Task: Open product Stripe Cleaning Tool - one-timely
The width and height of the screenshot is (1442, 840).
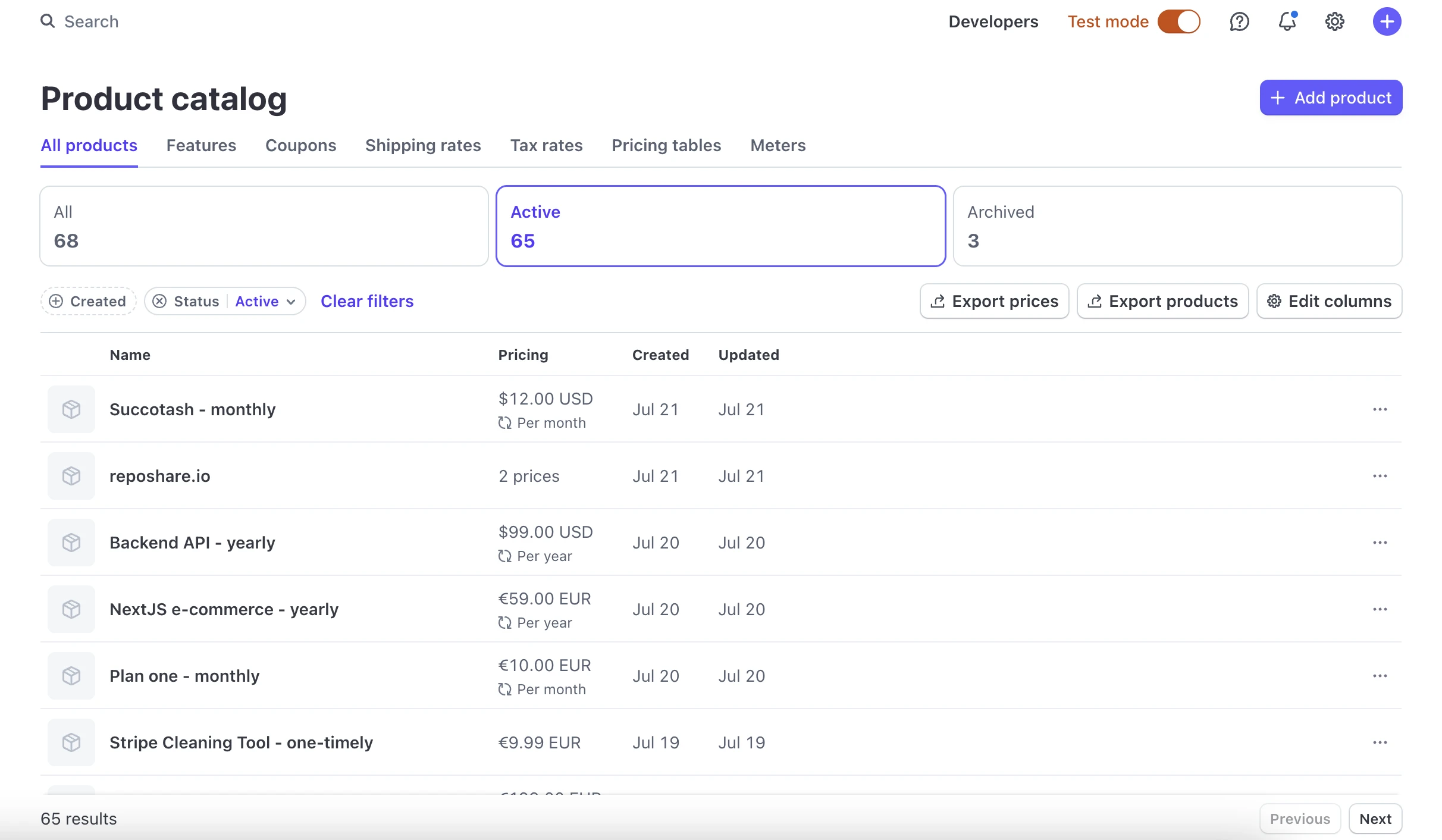Action: click(x=241, y=742)
